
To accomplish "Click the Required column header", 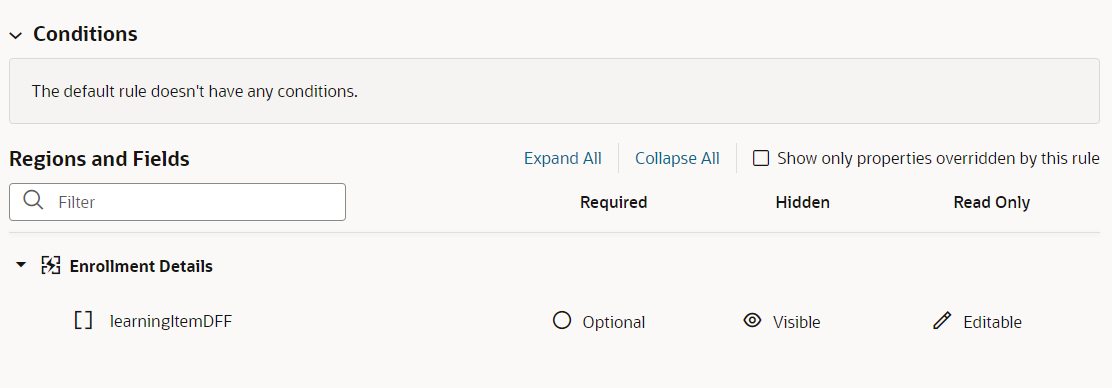I will [614, 203].
